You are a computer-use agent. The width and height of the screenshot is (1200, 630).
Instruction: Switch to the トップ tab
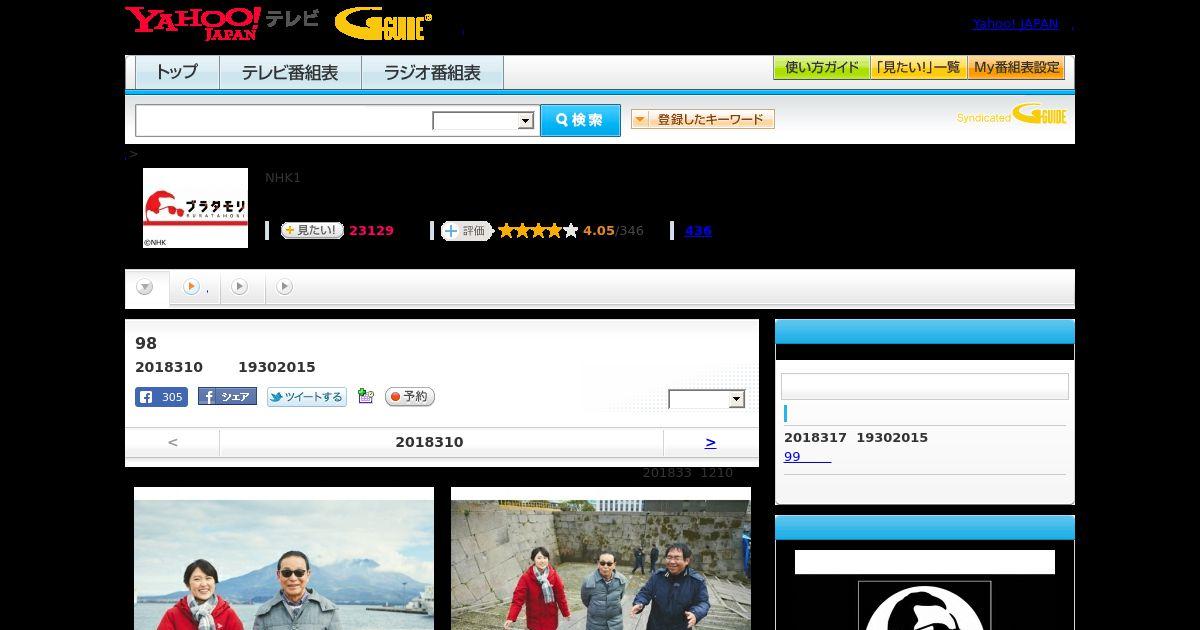[177, 73]
